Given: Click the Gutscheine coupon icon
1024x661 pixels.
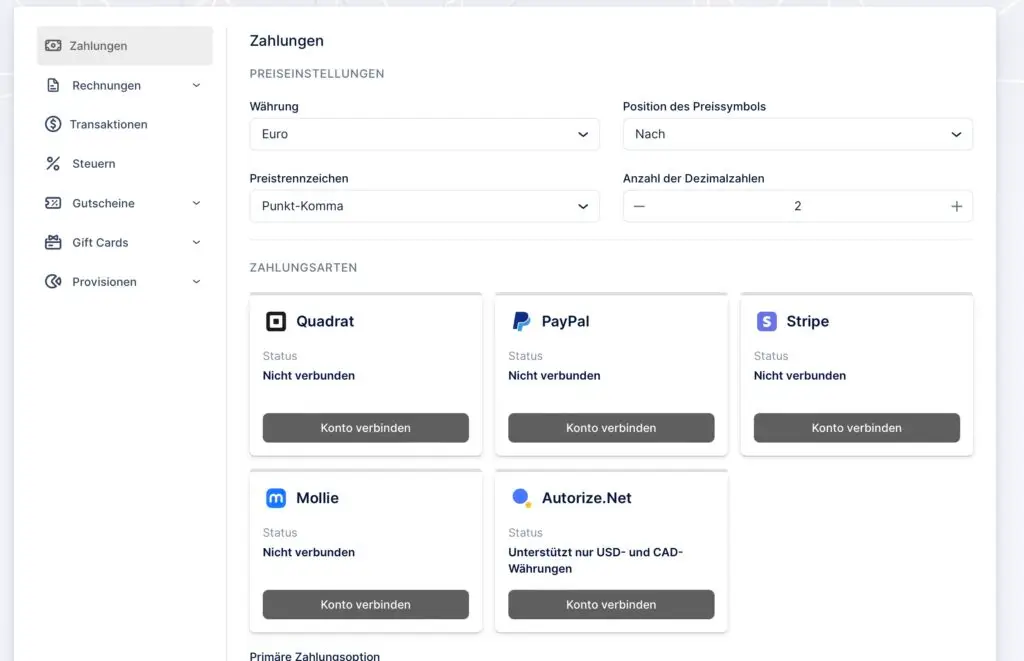Looking at the screenshot, I should pyautogui.click(x=53, y=203).
